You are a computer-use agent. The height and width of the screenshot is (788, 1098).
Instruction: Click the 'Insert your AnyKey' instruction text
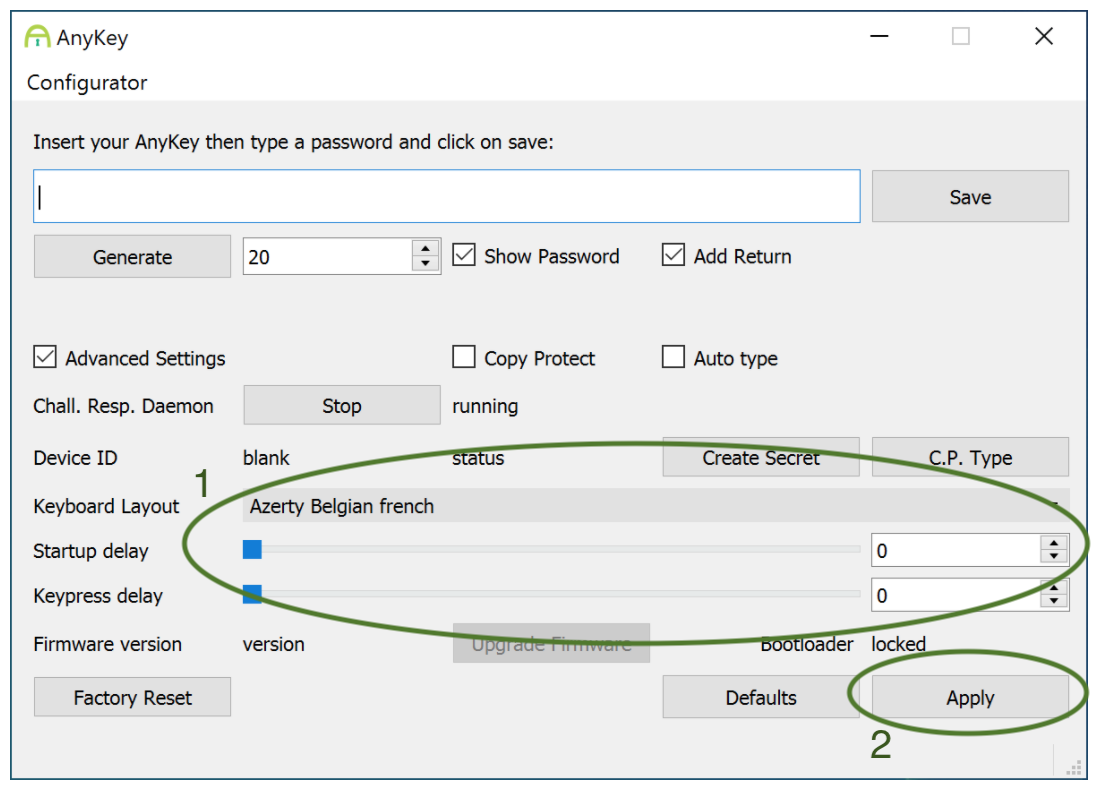293,142
